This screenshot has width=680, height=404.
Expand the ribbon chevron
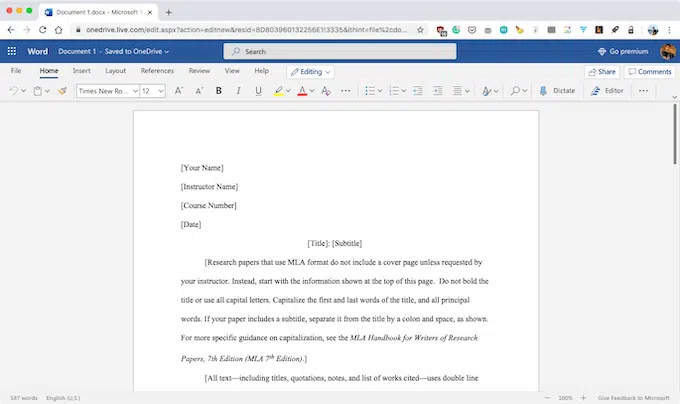(674, 97)
